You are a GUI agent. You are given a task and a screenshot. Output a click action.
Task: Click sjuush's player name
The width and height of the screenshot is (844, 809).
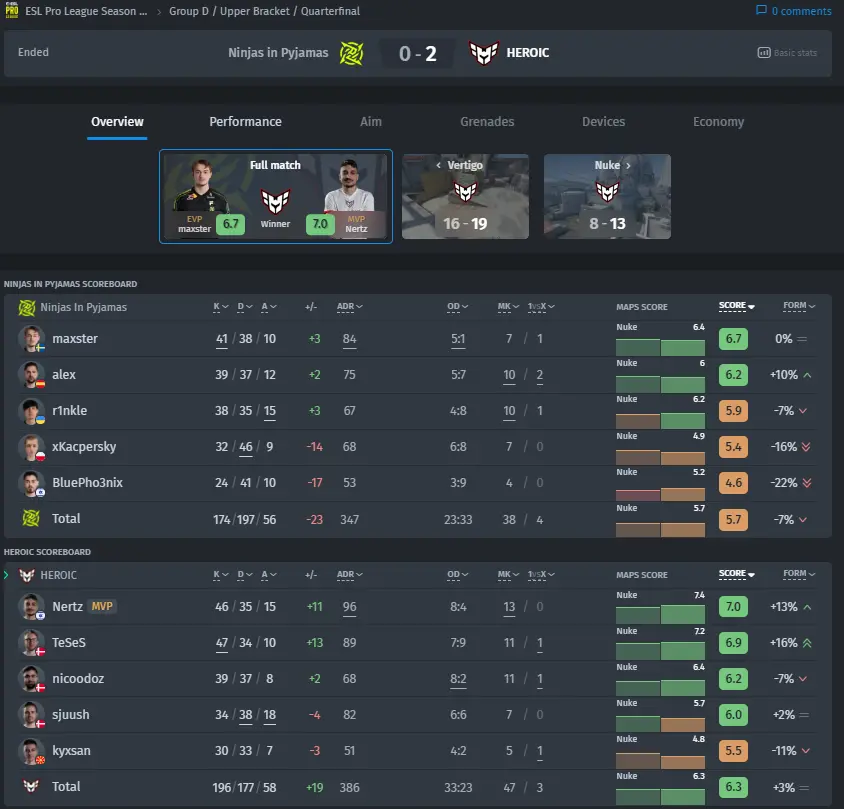(71, 715)
